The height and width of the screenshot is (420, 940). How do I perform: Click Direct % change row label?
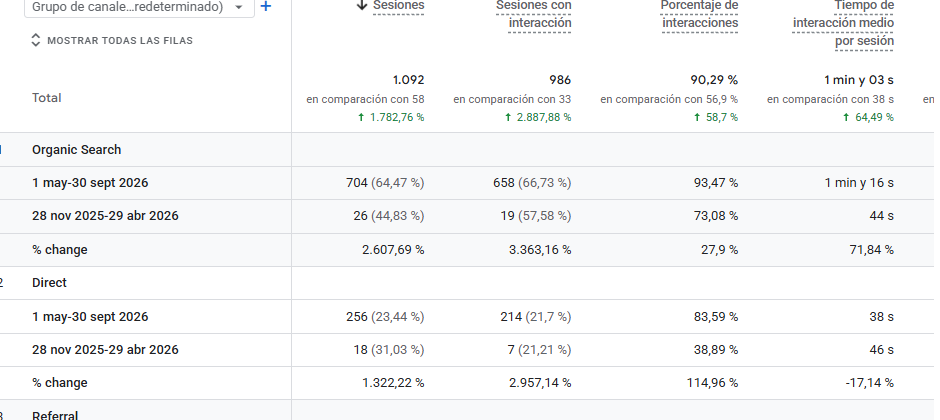pos(60,383)
